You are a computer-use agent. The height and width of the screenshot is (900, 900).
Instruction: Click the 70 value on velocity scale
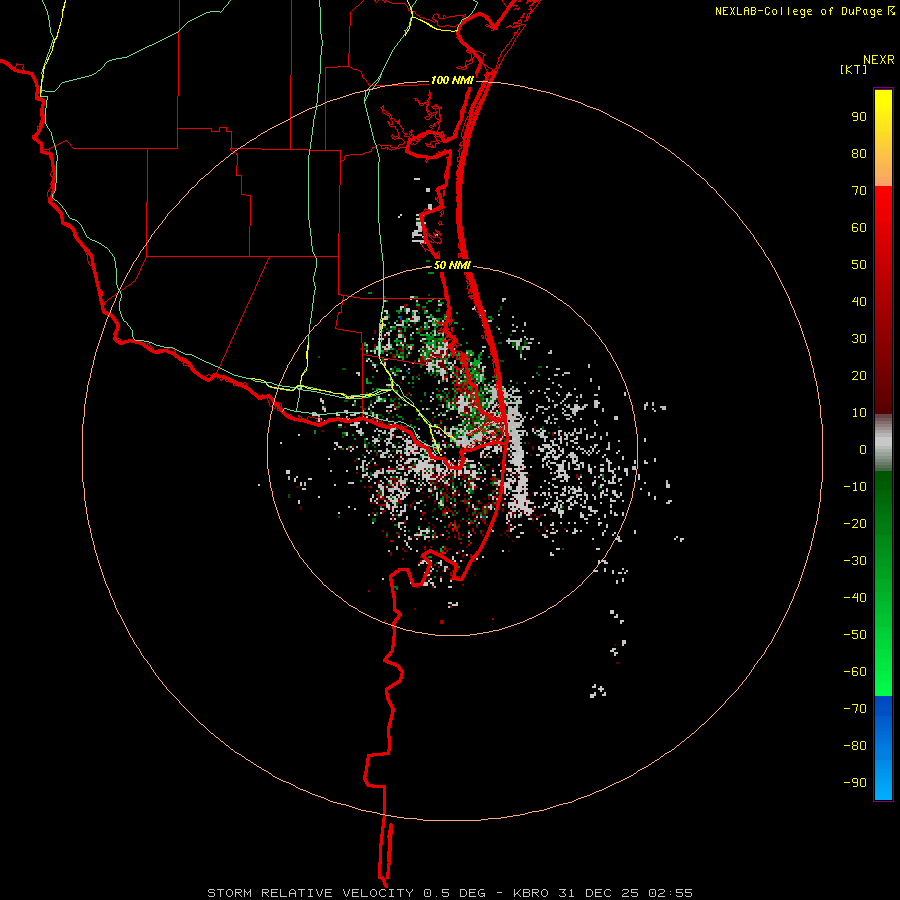click(x=859, y=191)
